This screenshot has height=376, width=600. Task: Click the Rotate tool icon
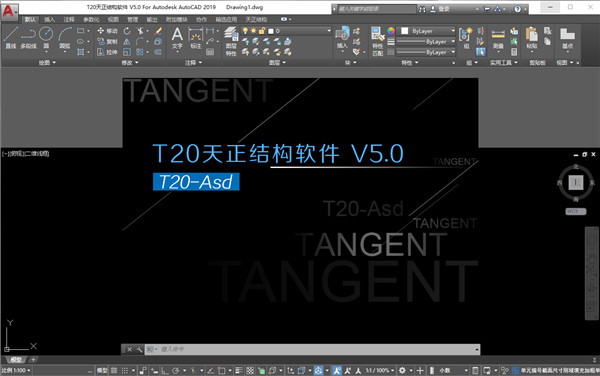point(127,31)
